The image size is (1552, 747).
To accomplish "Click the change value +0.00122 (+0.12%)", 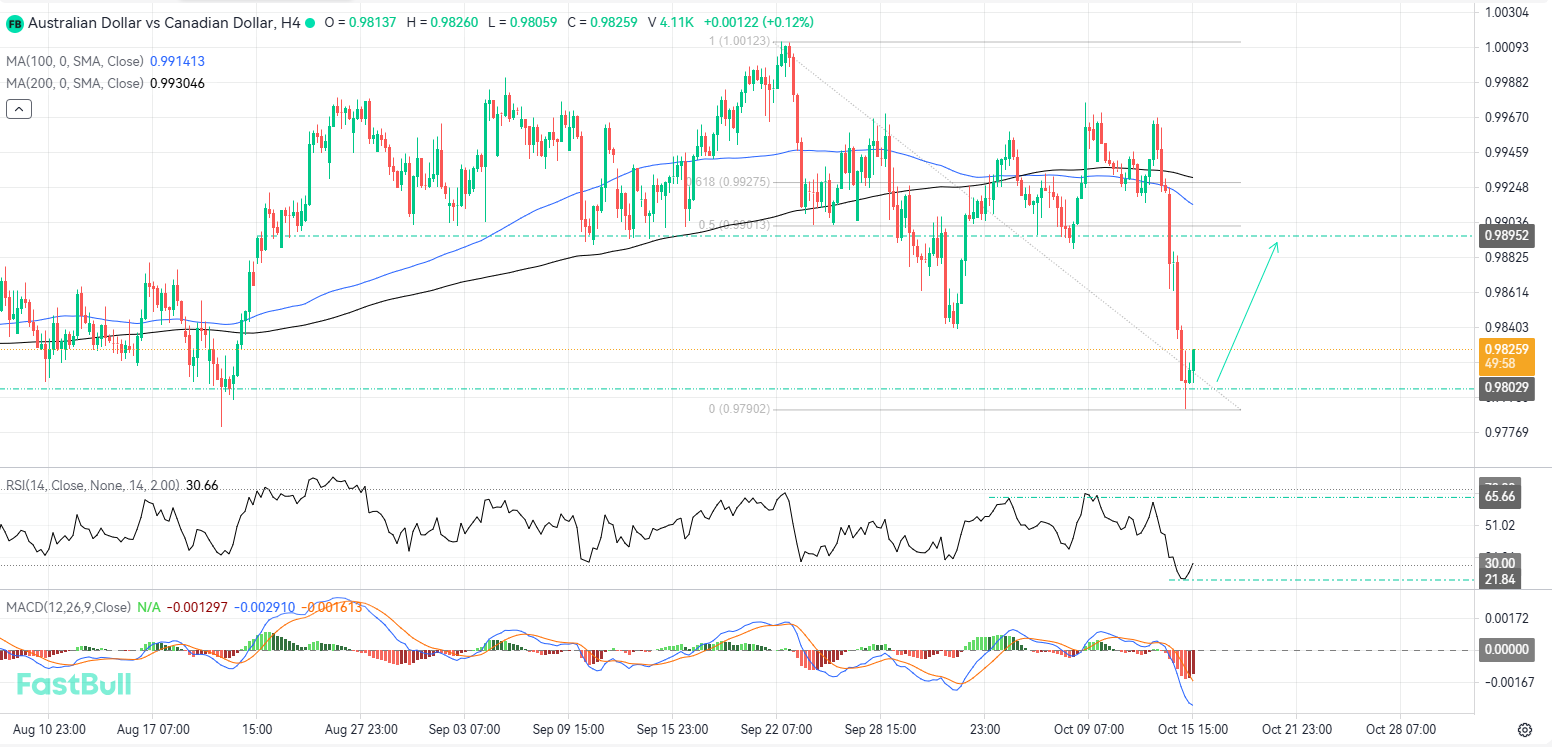I will coord(759,22).
